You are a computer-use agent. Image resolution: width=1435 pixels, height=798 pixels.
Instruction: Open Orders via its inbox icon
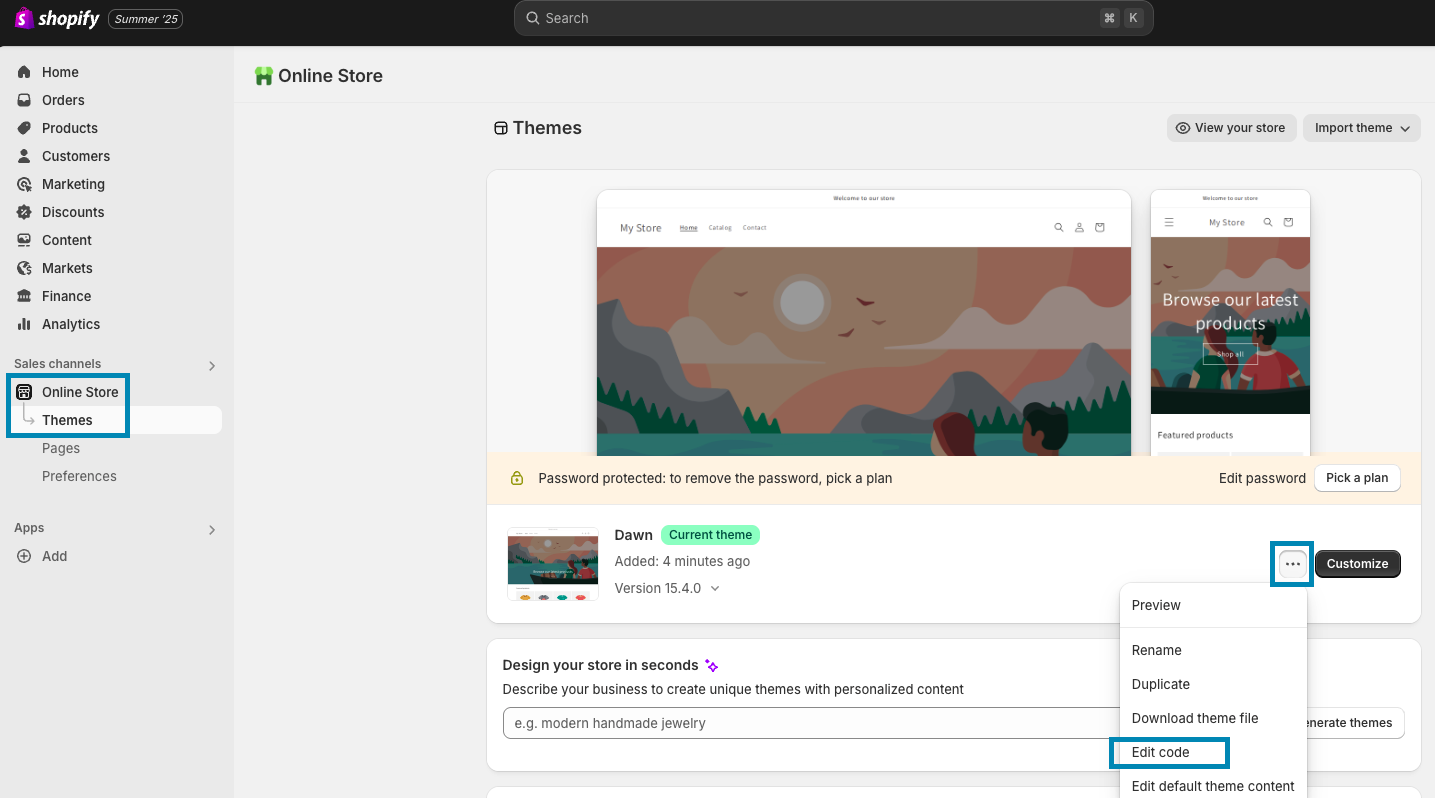(x=24, y=100)
